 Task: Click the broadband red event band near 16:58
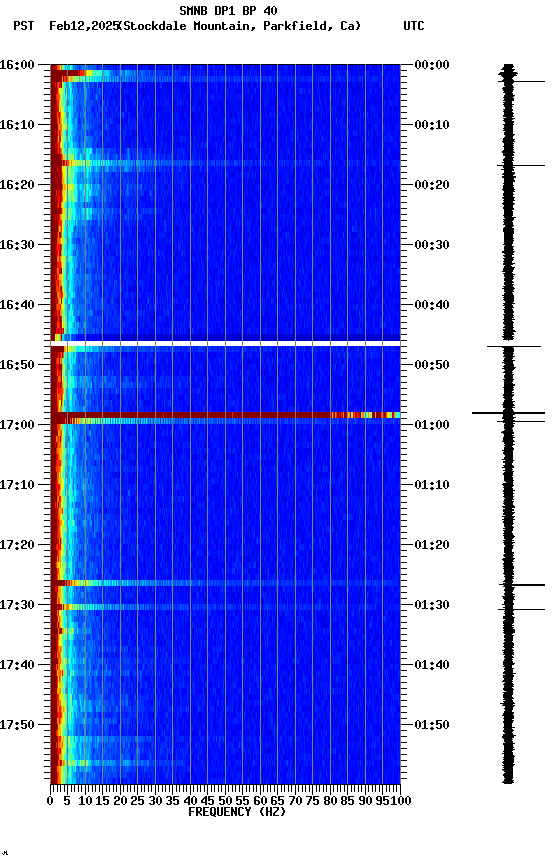(x=225, y=415)
